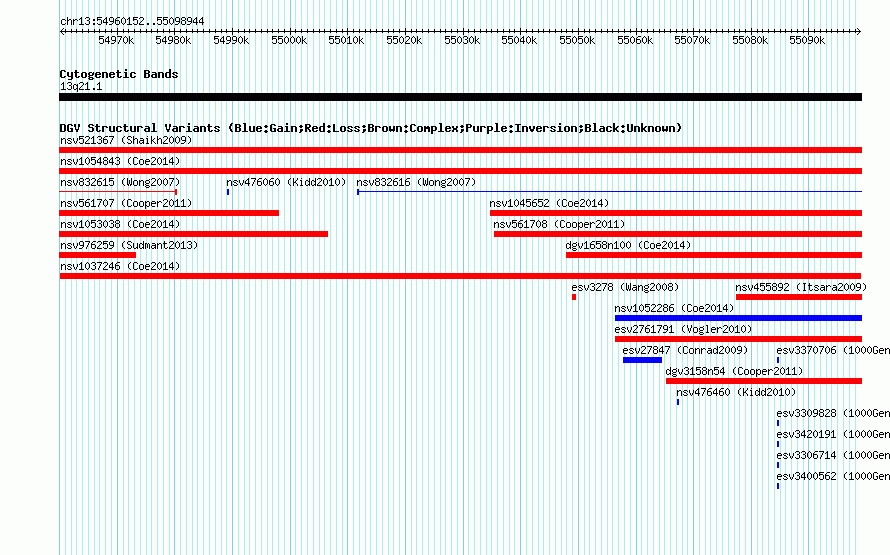Click the small red block under esv3278
This screenshot has height=555, width=890.
click(574, 297)
